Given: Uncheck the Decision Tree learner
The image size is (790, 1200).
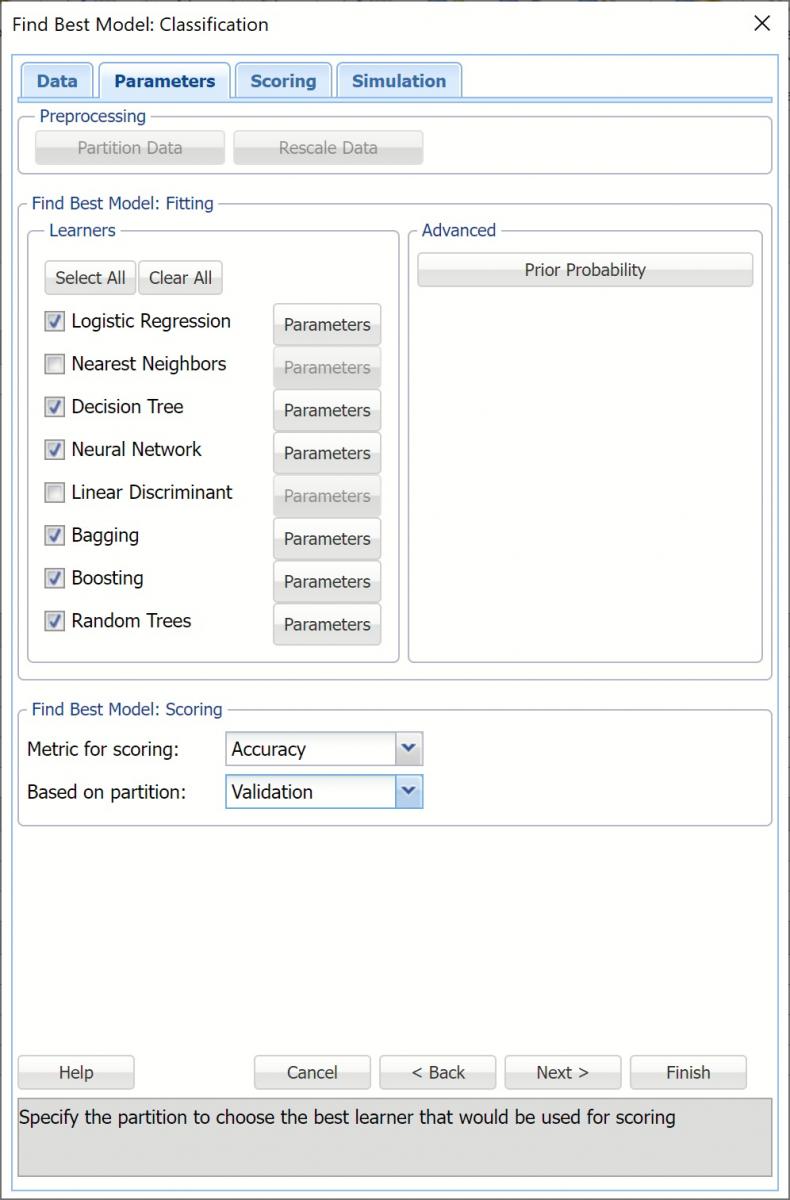Looking at the screenshot, I should point(55,408).
